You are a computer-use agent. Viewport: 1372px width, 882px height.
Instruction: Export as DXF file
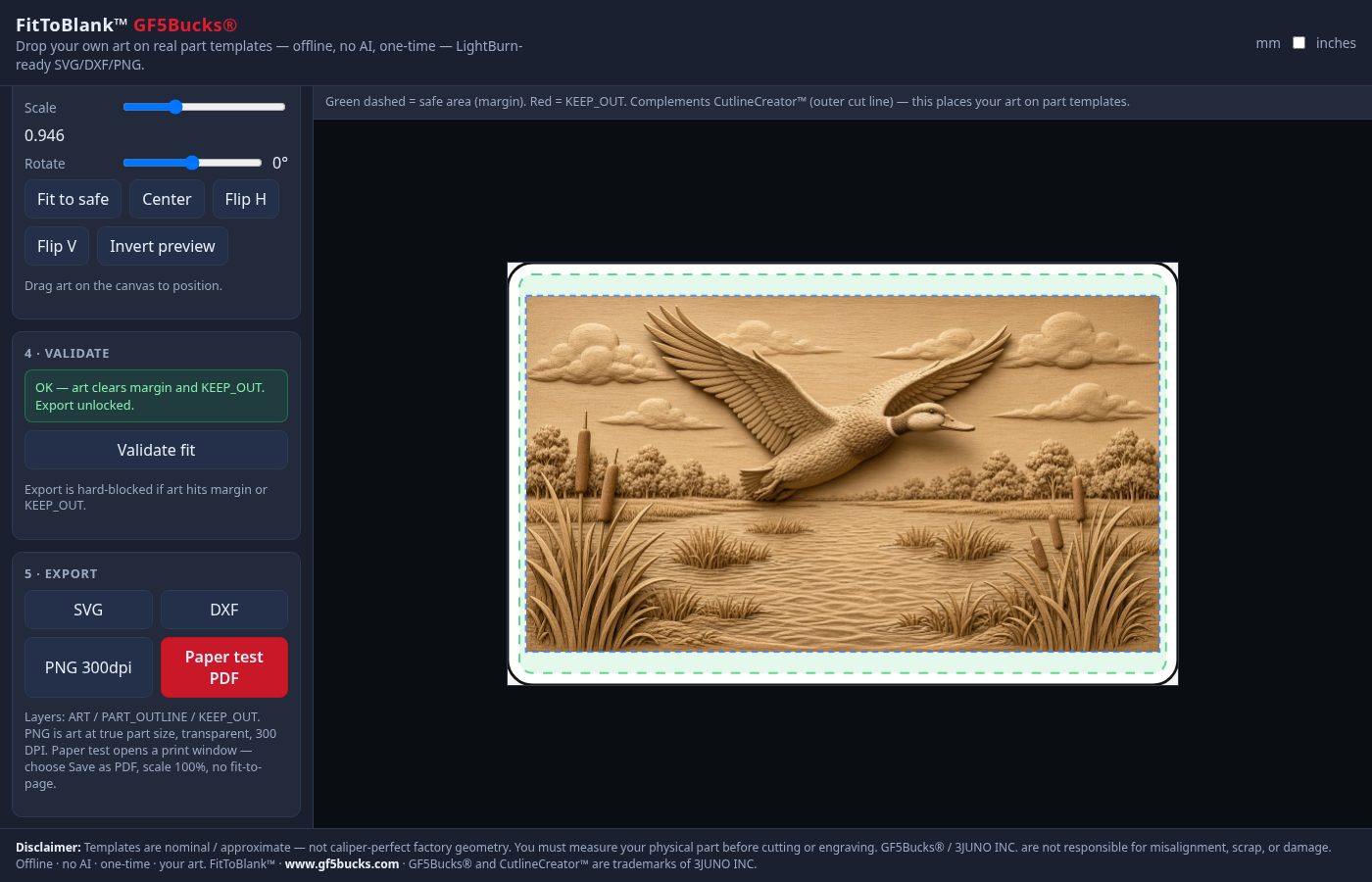[224, 610]
